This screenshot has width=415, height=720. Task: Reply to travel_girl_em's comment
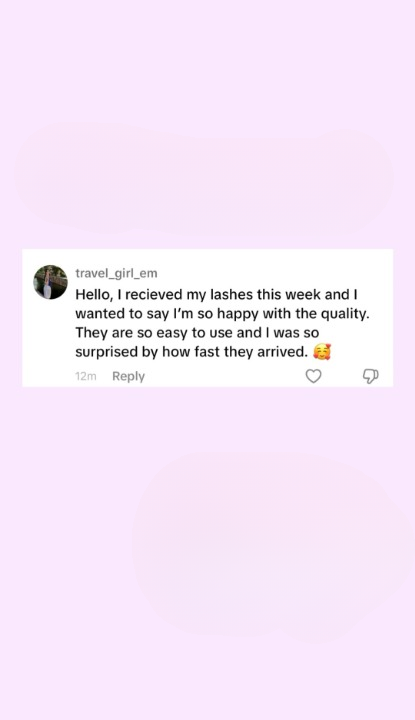click(128, 377)
